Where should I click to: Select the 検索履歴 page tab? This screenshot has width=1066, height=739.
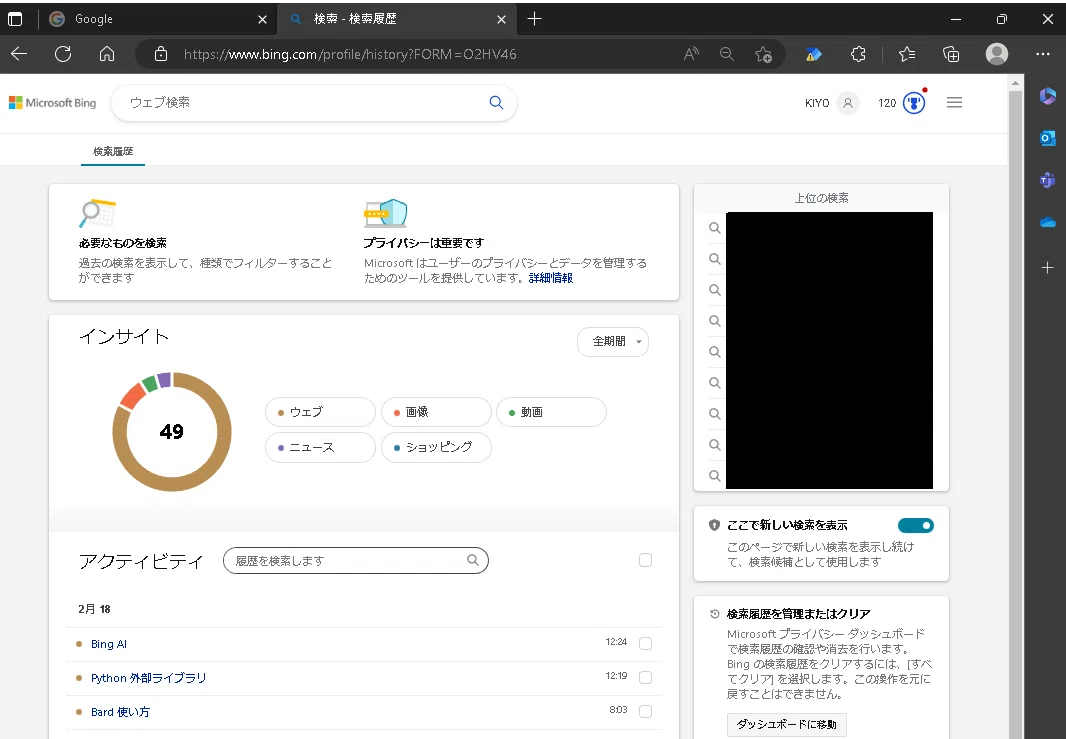[x=113, y=151]
